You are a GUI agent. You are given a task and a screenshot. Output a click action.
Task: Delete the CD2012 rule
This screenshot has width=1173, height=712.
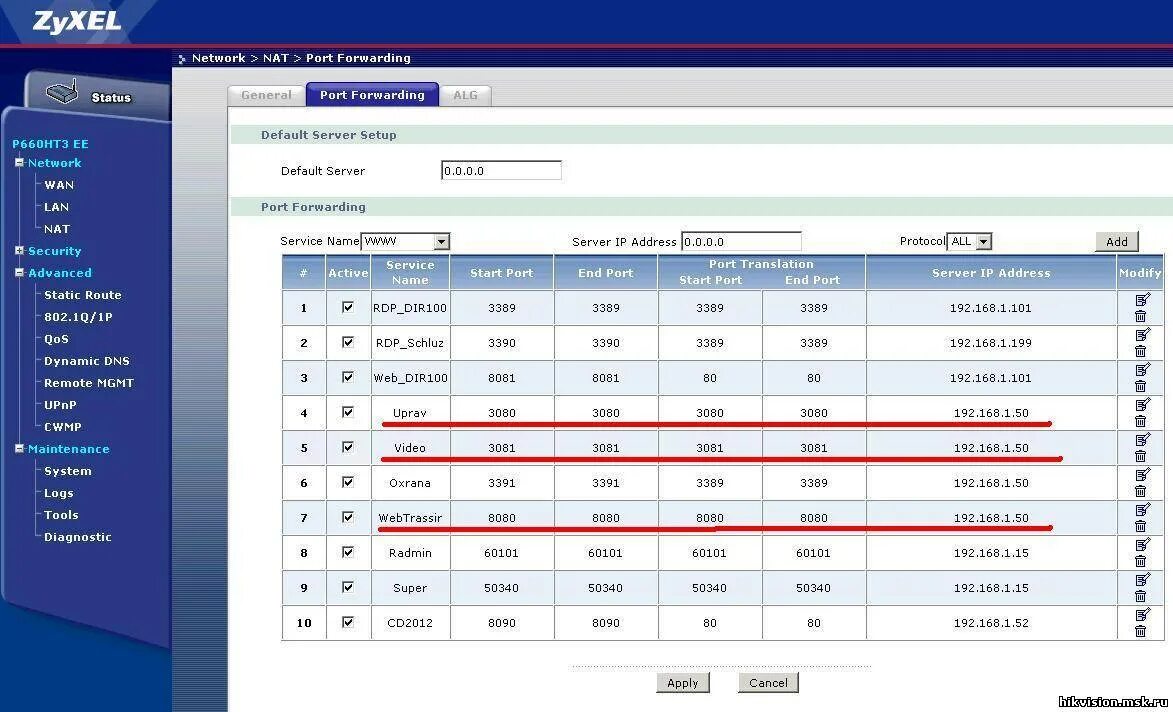(x=1140, y=631)
